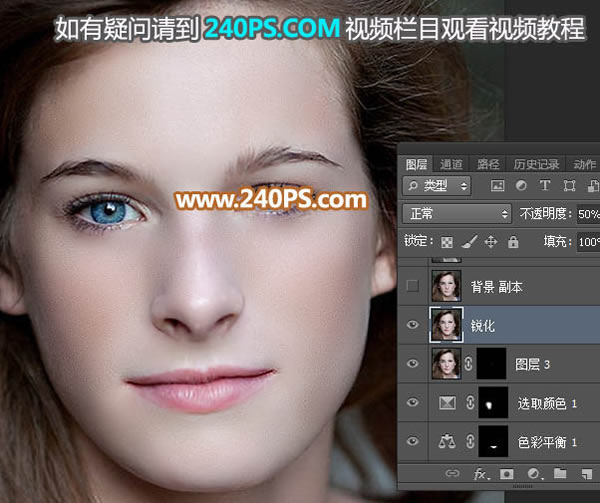Show the 背景 副本 layer
This screenshot has height=503, width=600.
[x=412, y=286]
